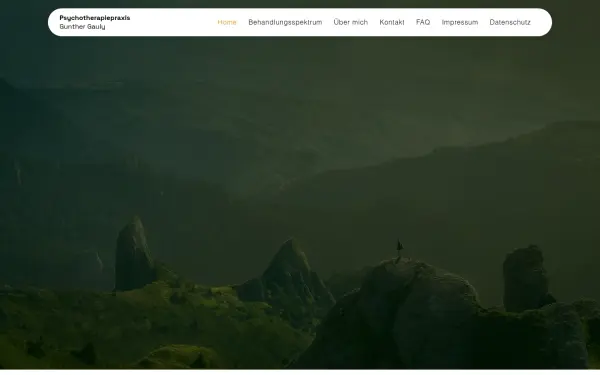Go to the Behandlungsspektrum page

pyautogui.click(x=285, y=22)
